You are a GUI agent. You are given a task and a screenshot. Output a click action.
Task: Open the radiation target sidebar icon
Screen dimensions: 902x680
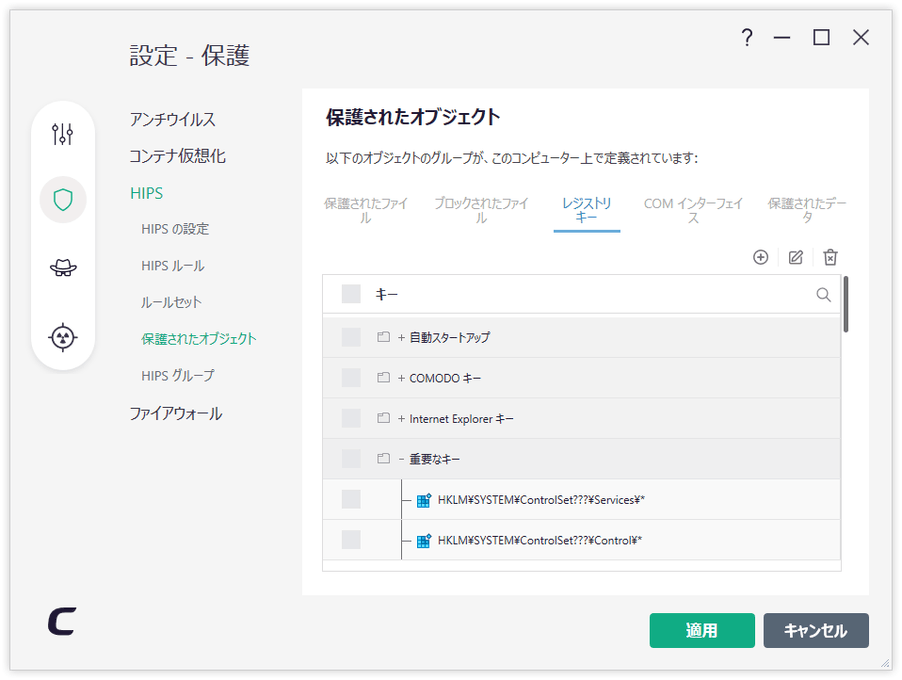(63, 337)
